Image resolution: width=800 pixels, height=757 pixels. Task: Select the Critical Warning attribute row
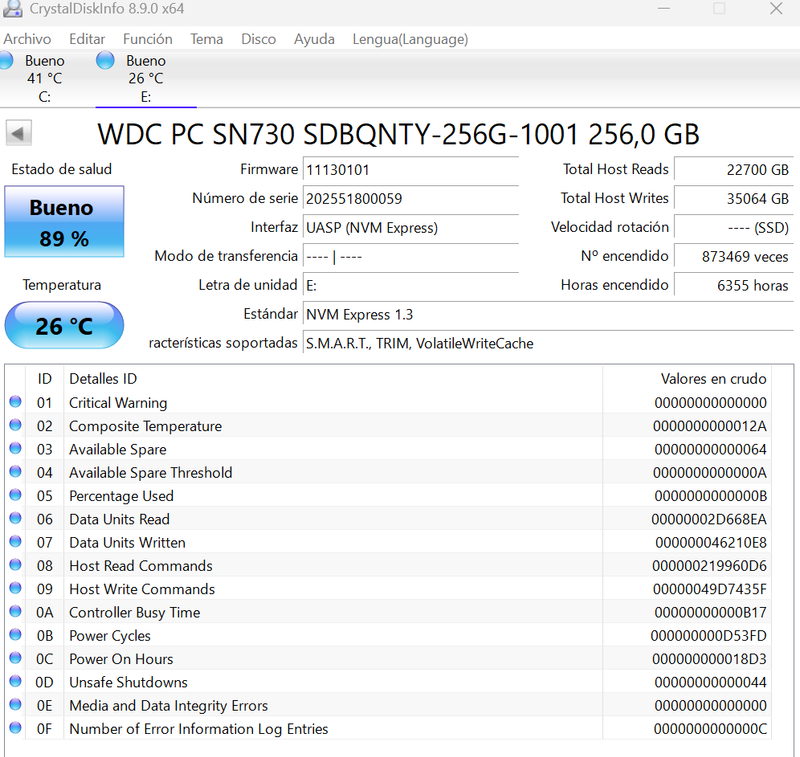click(388, 402)
